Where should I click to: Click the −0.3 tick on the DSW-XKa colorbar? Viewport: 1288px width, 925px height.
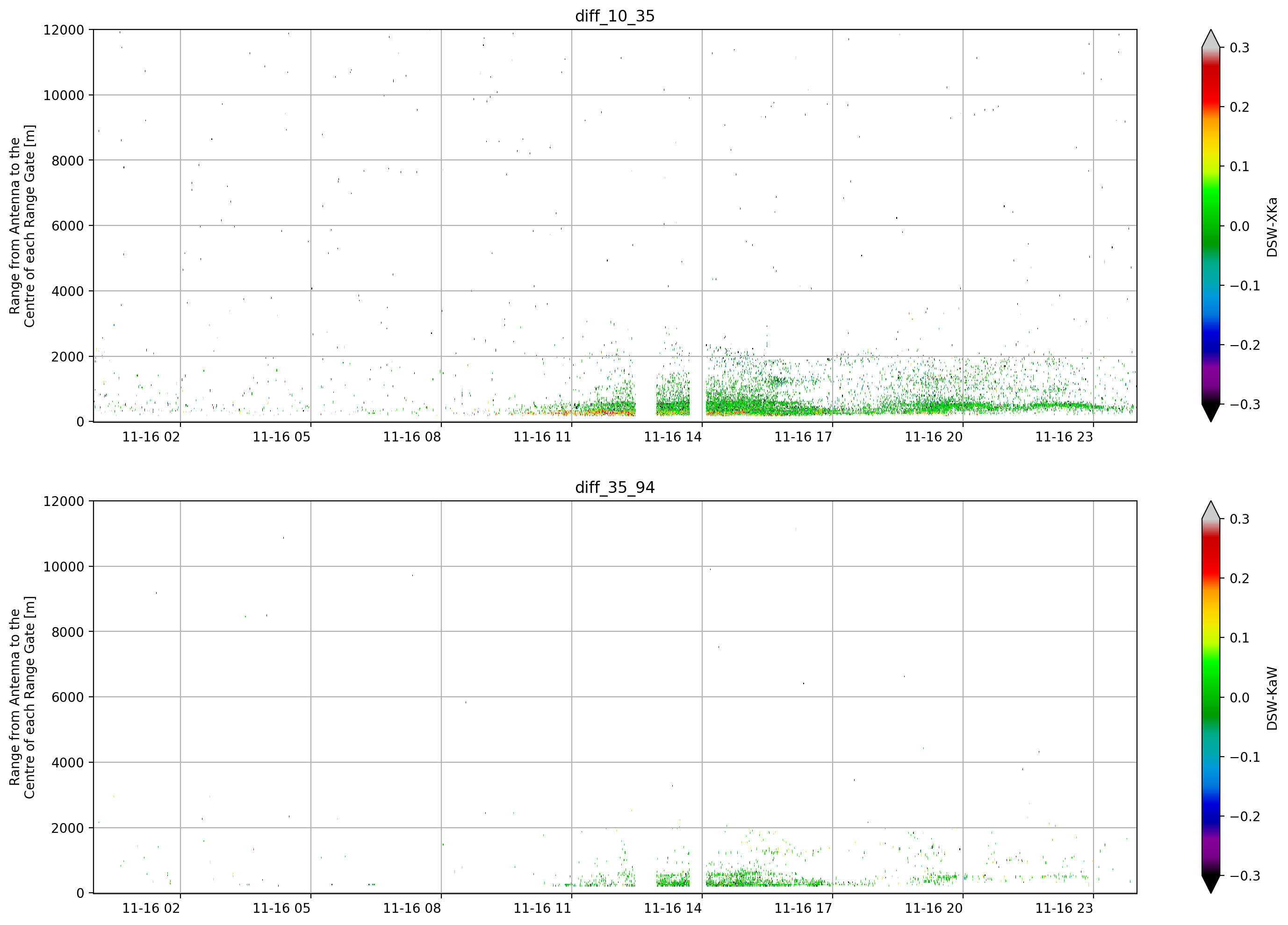coord(1245,405)
